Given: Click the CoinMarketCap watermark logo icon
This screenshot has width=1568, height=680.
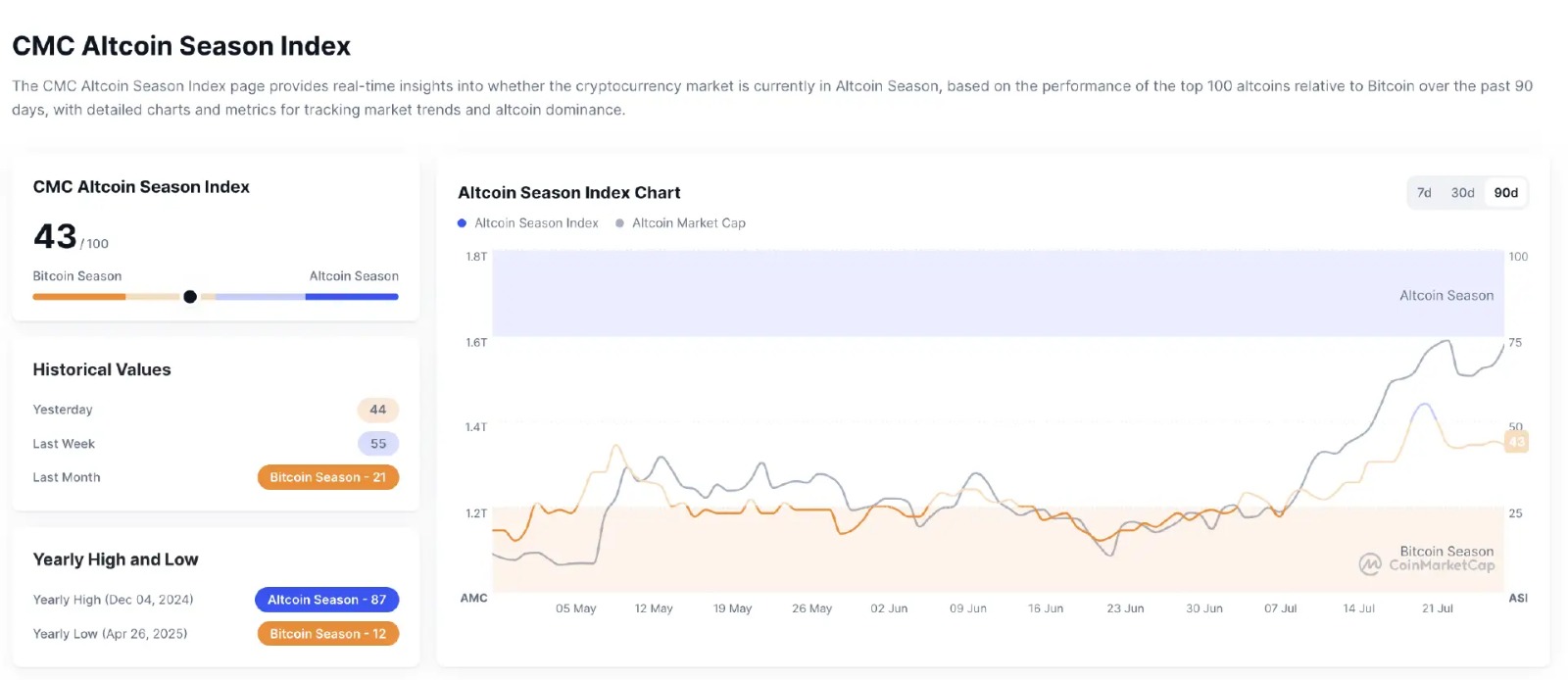Looking at the screenshot, I should click(x=1370, y=564).
